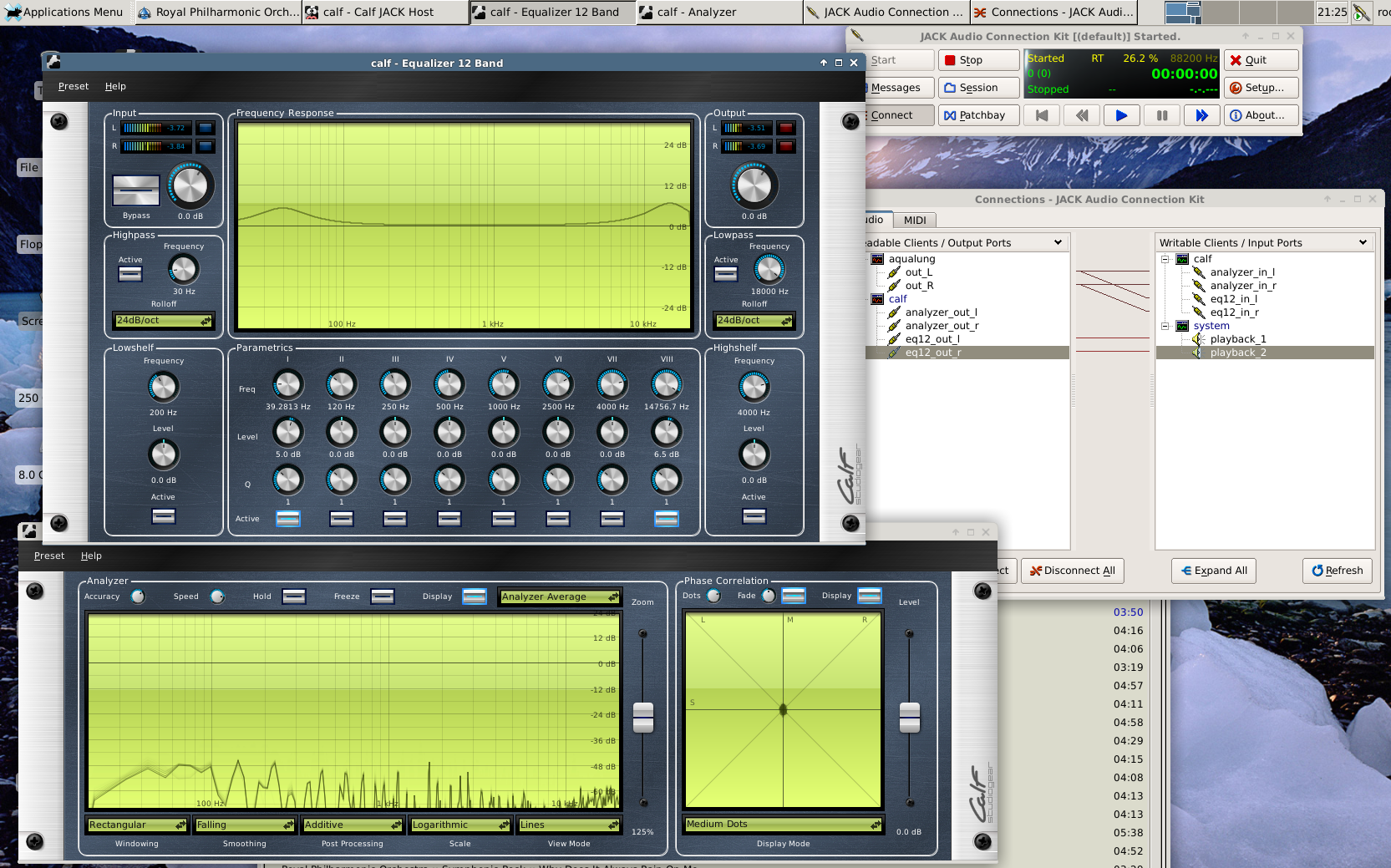This screenshot has width=1391, height=868.
Task: Open the Logarithmic scale dropdown
Action: 460,825
